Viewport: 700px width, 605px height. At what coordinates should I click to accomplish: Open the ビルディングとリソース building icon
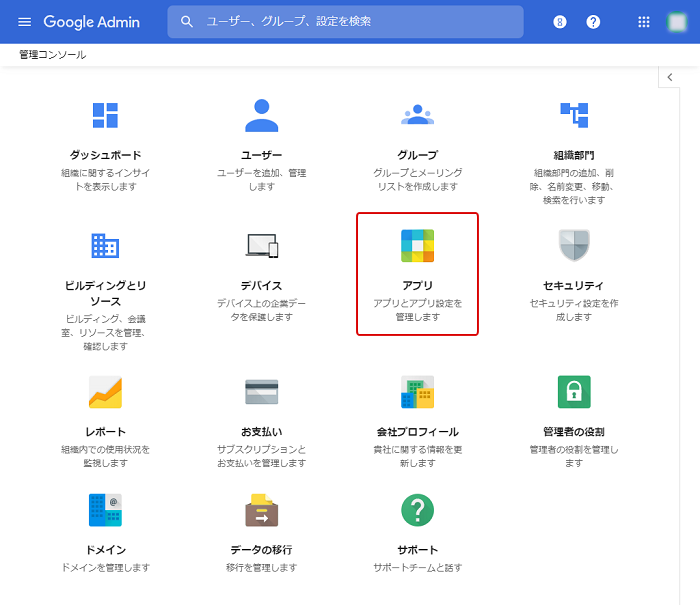click(x=105, y=246)
